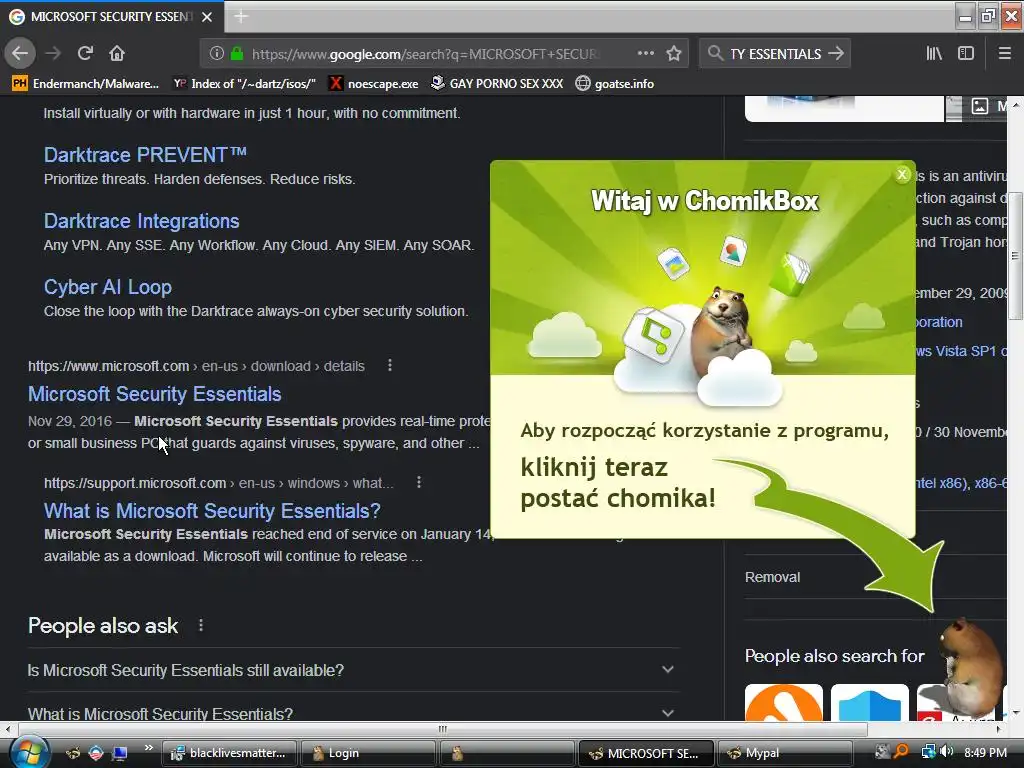Click the volume icon in system tray
The height and width of the screenshot is (768, 1024).
pos(947,752)
